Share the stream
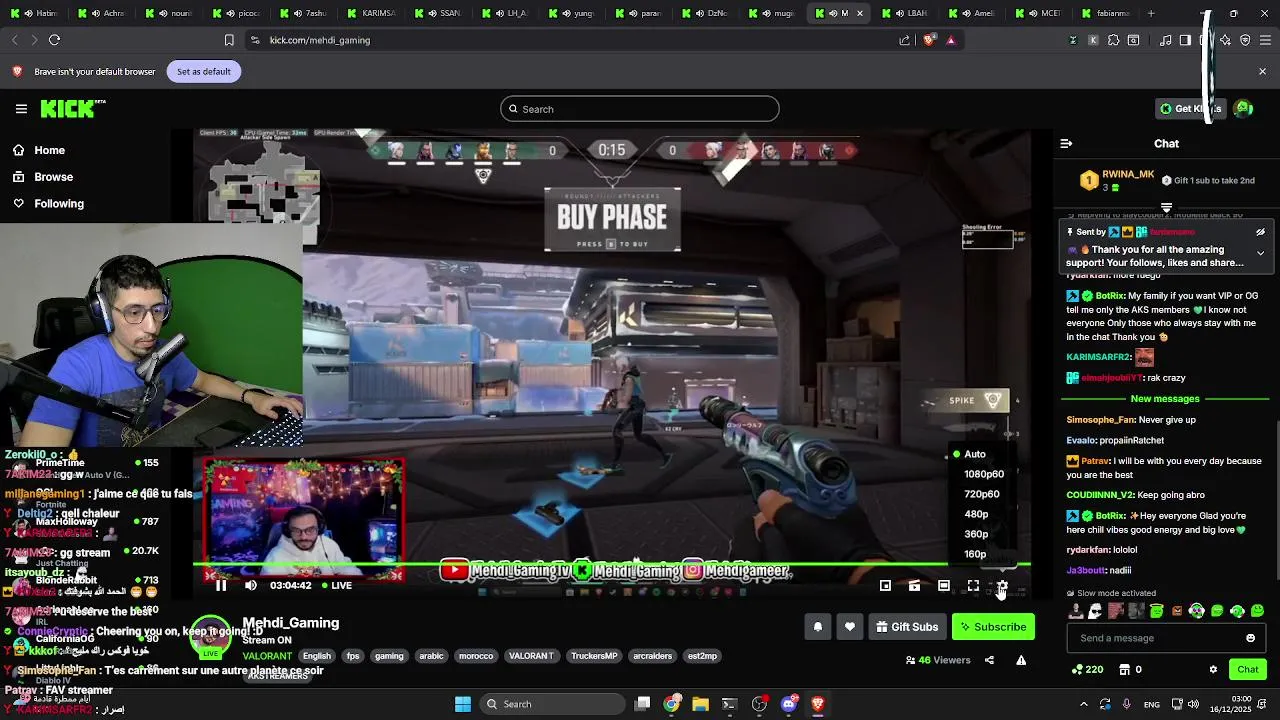The height and width of the screenshot is (720, 1280). tap(989, 660)
